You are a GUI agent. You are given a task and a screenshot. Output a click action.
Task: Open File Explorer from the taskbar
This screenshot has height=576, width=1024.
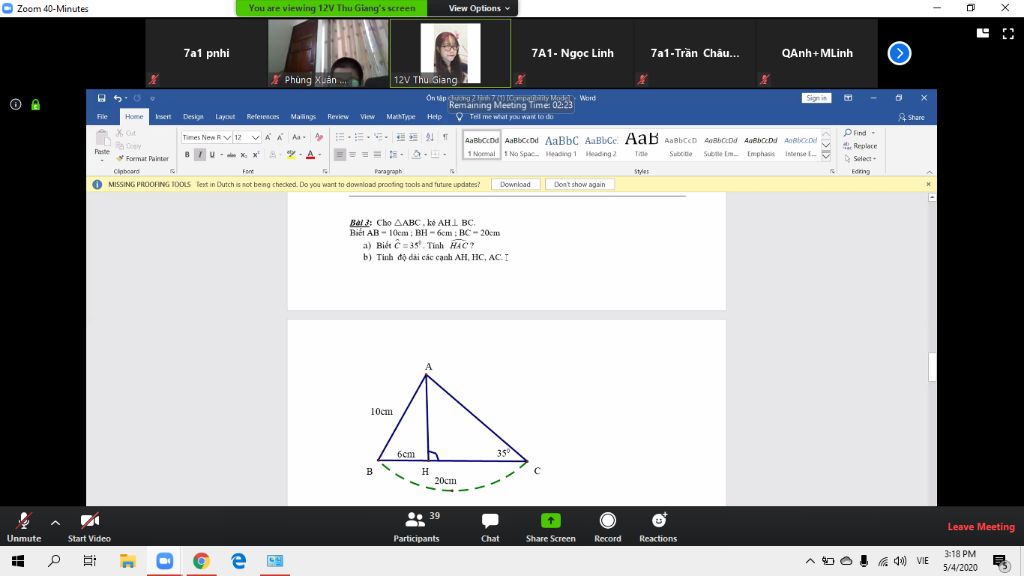[x=127, y=561]
